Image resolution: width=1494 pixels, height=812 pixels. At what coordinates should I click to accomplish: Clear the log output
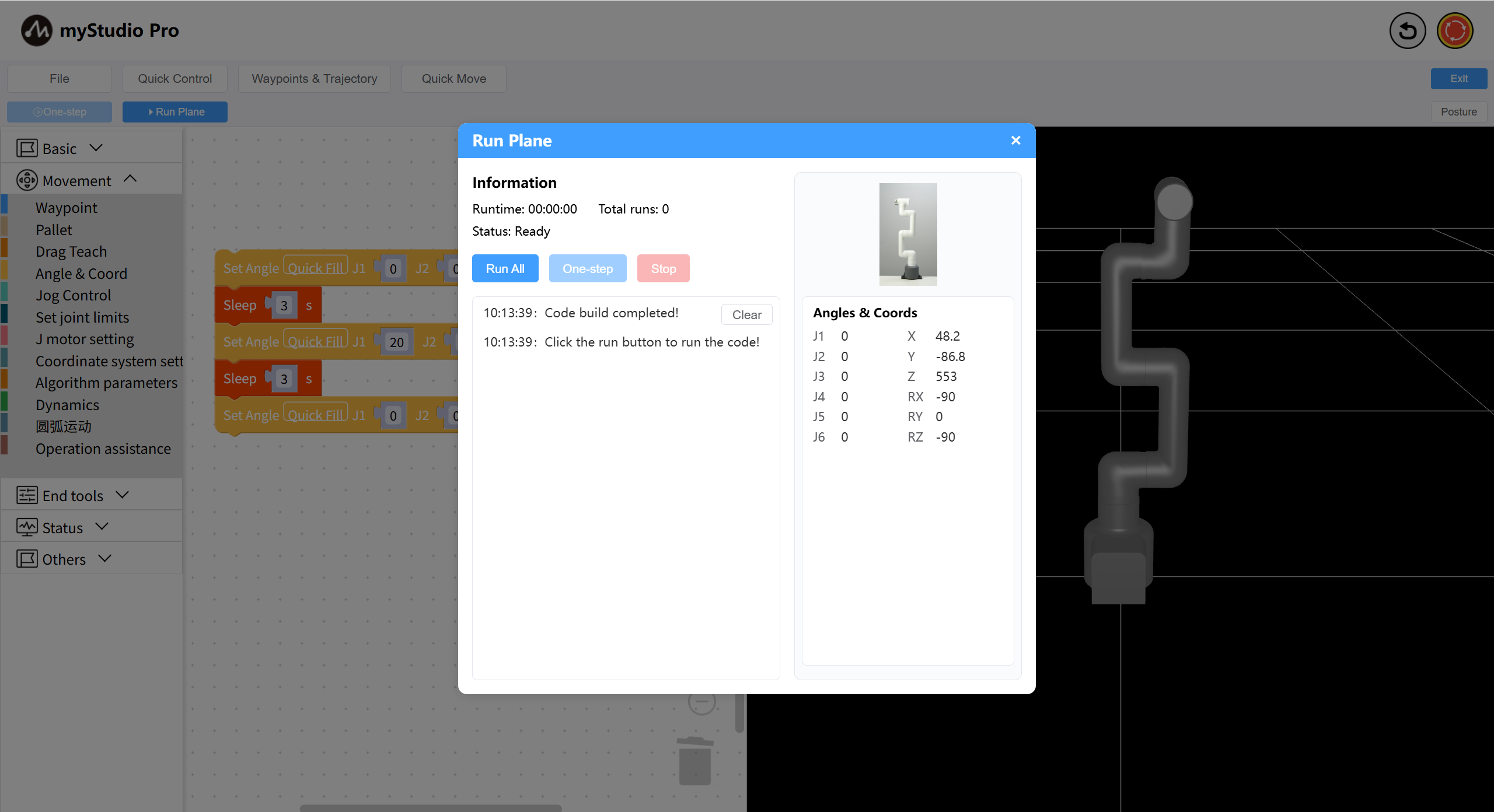coord(746,314)
